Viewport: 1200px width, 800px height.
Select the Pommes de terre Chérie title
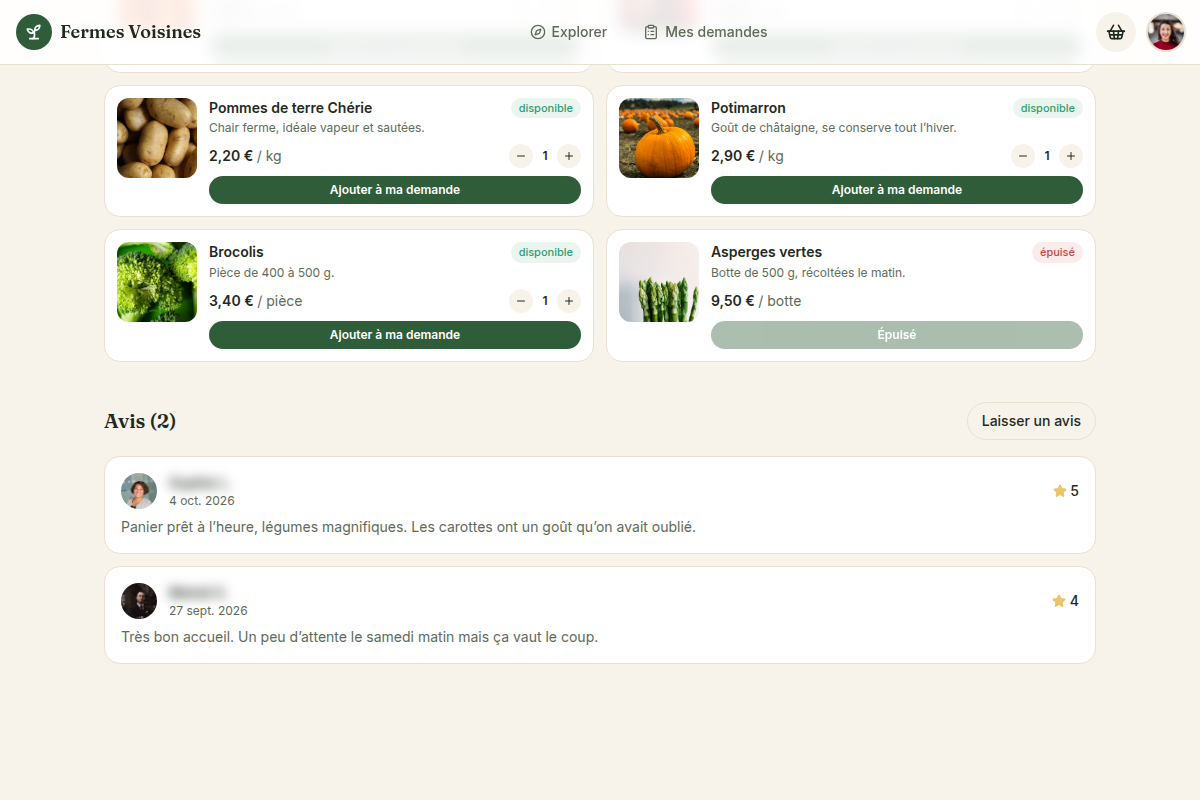pyautogui.click(x=290, y=108)
